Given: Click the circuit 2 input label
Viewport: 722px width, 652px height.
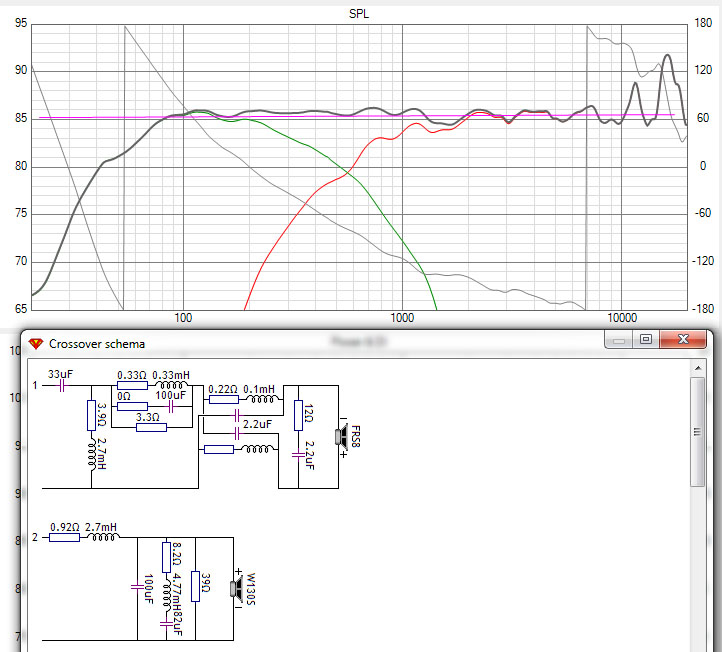Looking at the screenshot, I should pos(35,537).
